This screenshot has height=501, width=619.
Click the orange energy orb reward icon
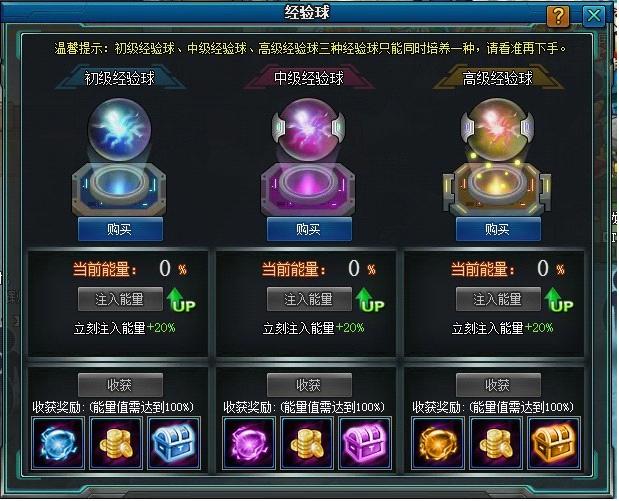point(437,444)
